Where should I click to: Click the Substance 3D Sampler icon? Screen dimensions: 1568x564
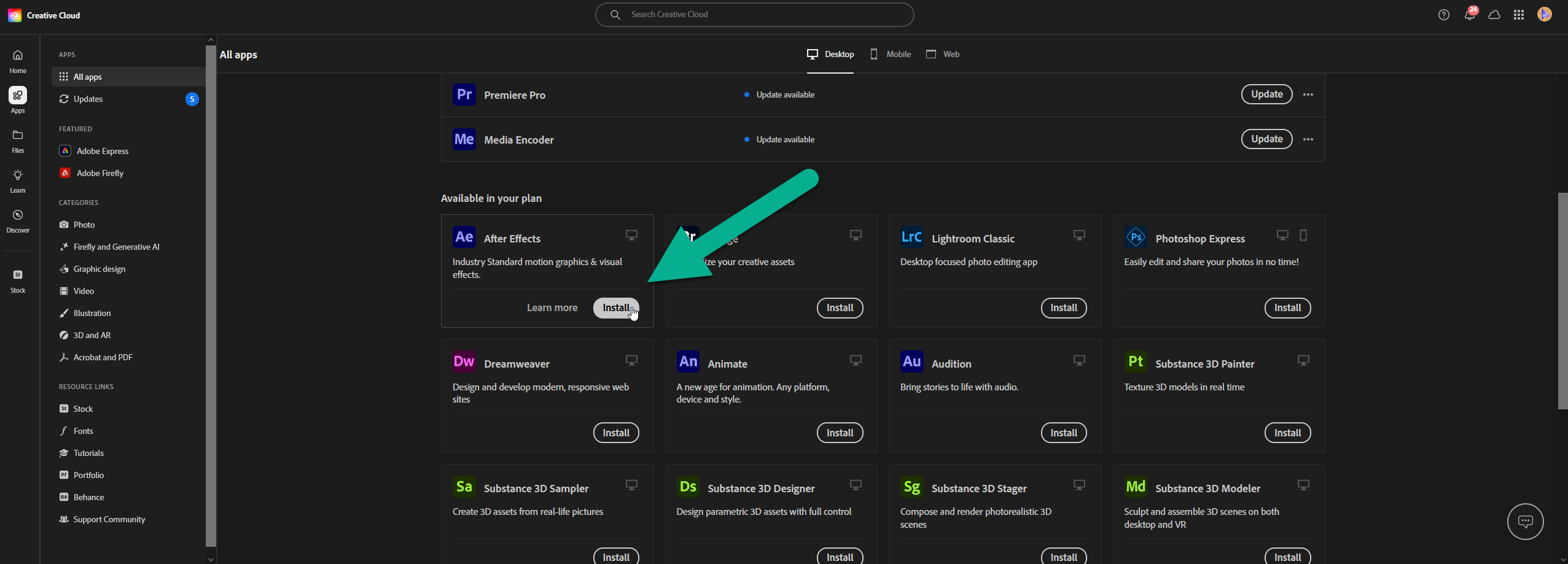click(x=464, y=487)
